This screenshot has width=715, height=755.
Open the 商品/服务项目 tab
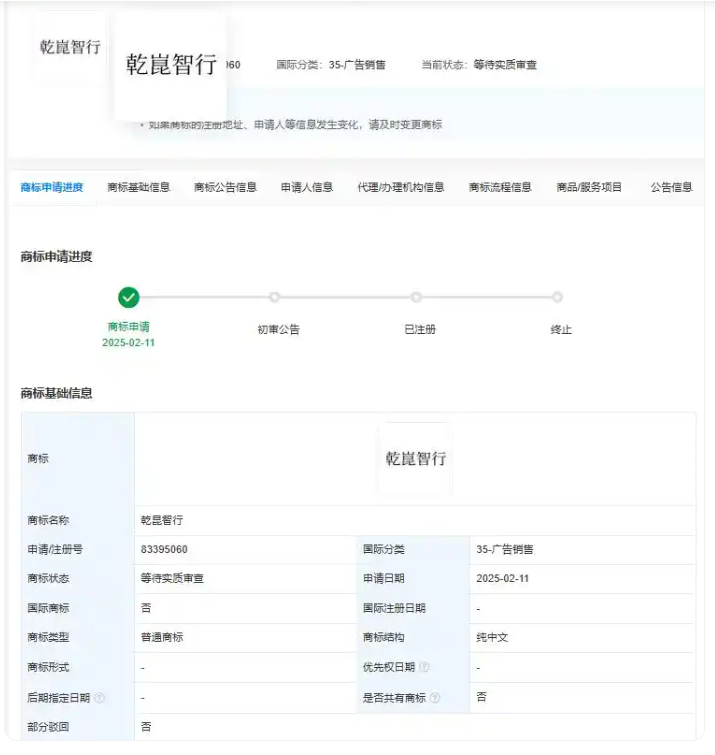click(x=589, y=187)
